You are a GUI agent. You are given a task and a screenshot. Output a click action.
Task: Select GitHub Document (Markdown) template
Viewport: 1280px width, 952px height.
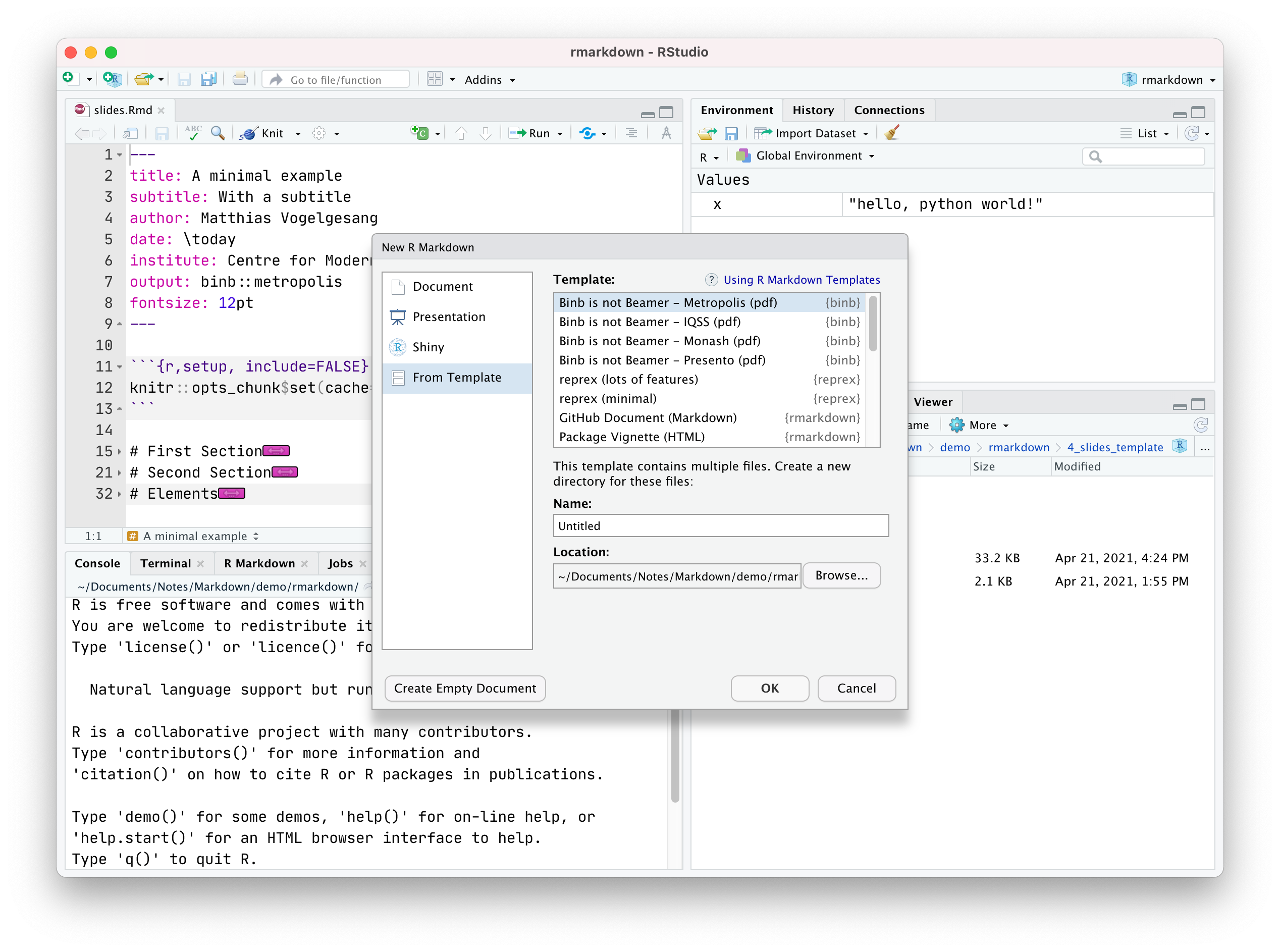(709, 417)
